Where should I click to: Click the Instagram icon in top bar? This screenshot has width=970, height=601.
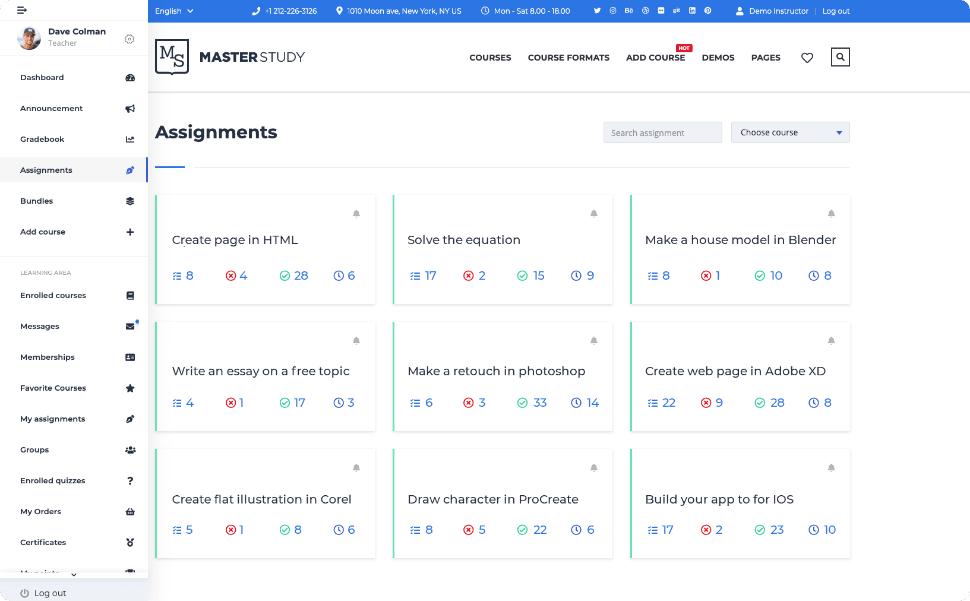(x=613, y=11)
